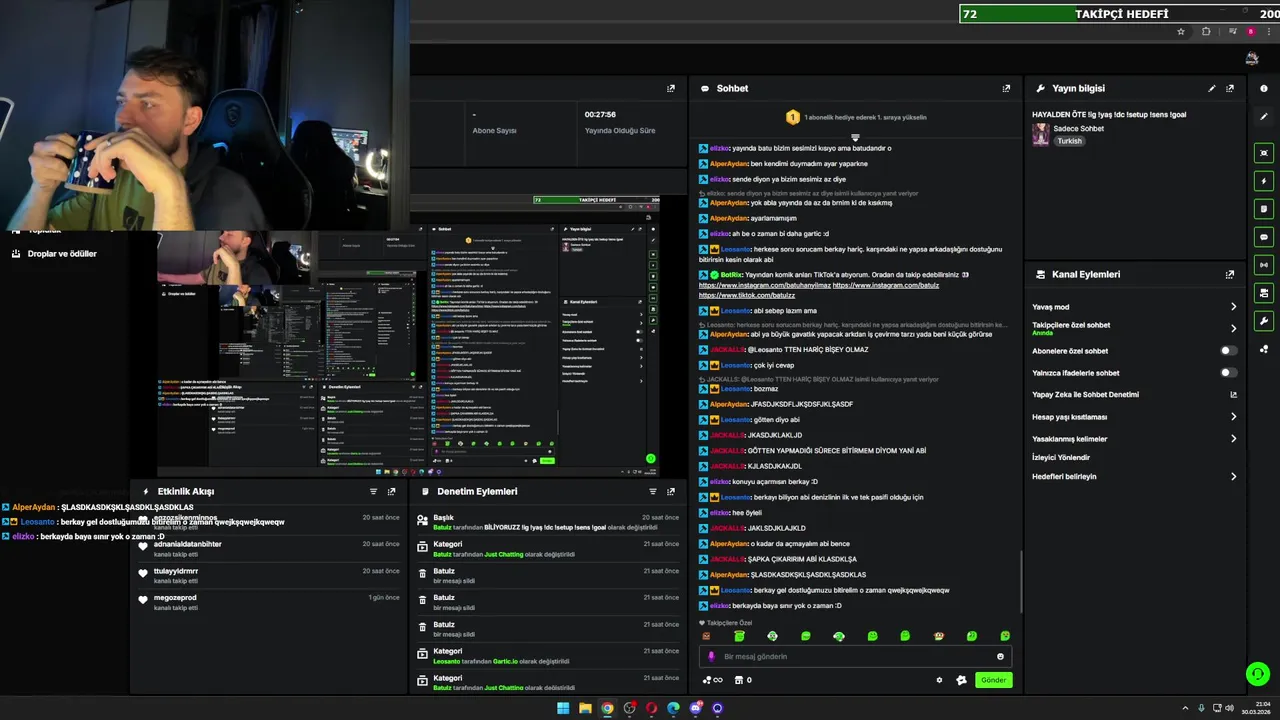This screenshot has height=720, width=1280.
Task: Click the bits store counter showing 0
Action: tap(743, 680)
